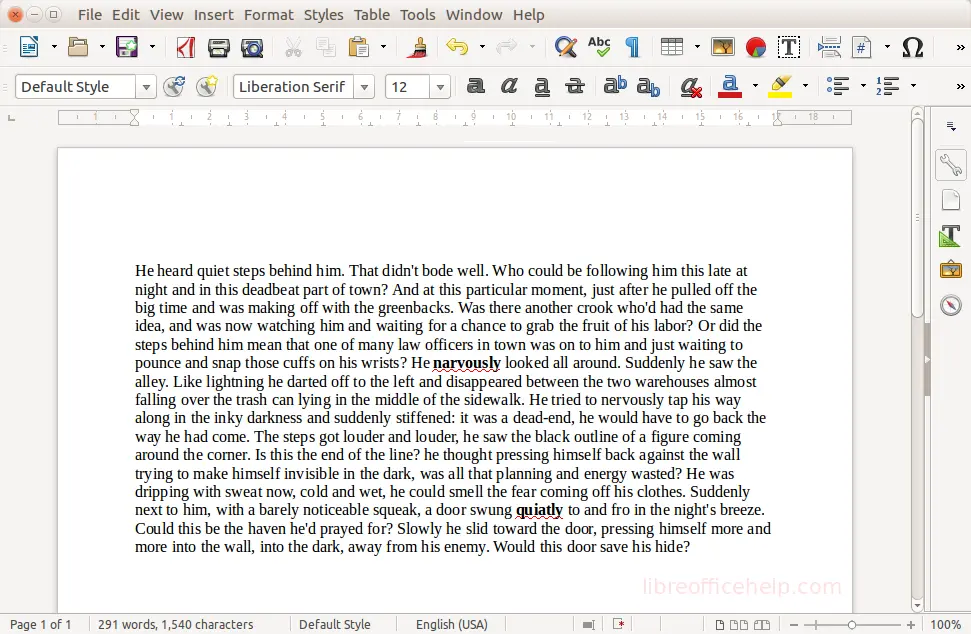Click the Clone Formatting paintbrush
Image resolution: width=971 pixels, height=634 pixels.
(x=417, y=47)
